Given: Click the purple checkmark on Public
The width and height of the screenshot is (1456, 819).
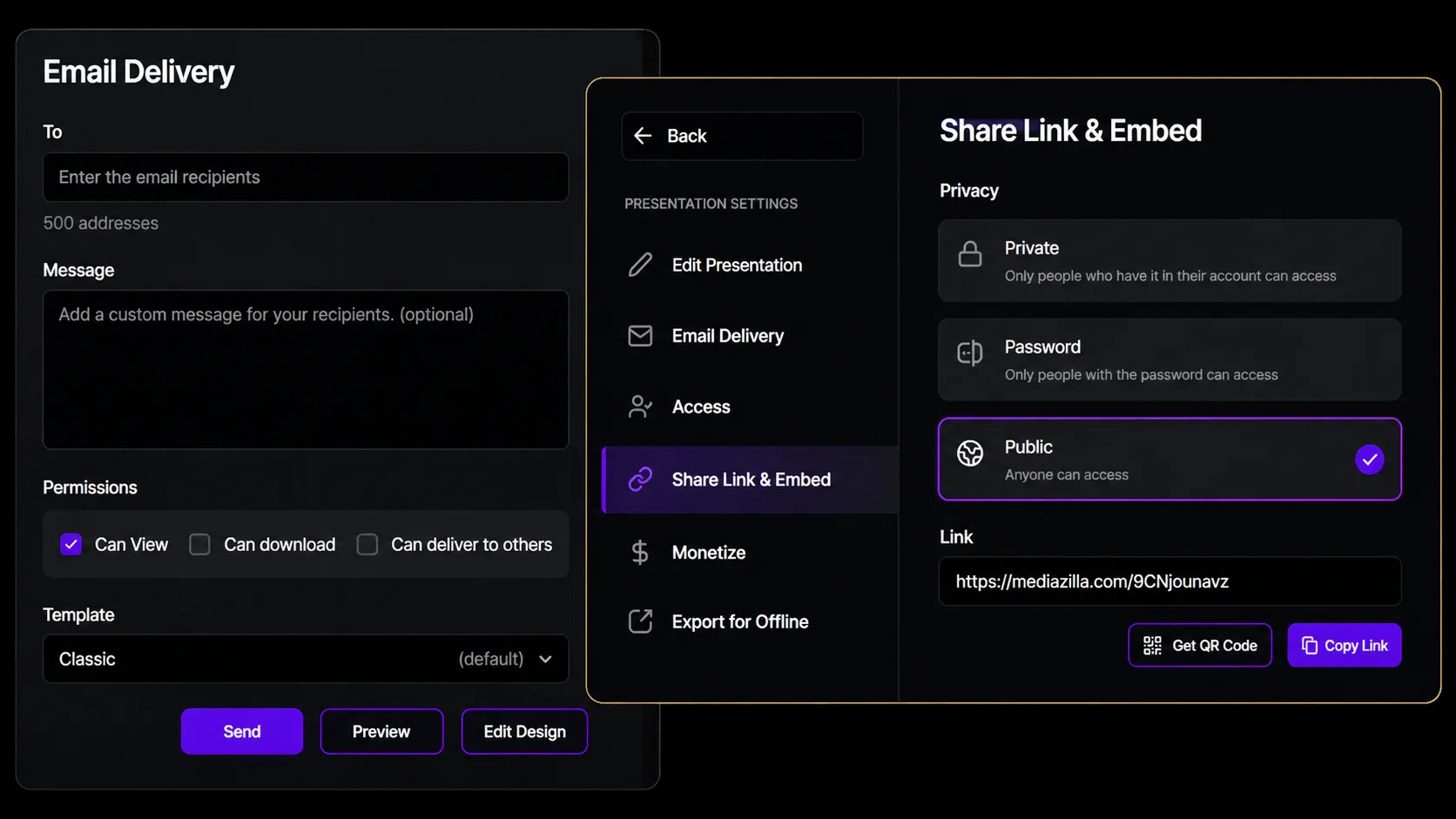Looking at the screenshot, I should pyautogui.click(x=1370, y=459).
